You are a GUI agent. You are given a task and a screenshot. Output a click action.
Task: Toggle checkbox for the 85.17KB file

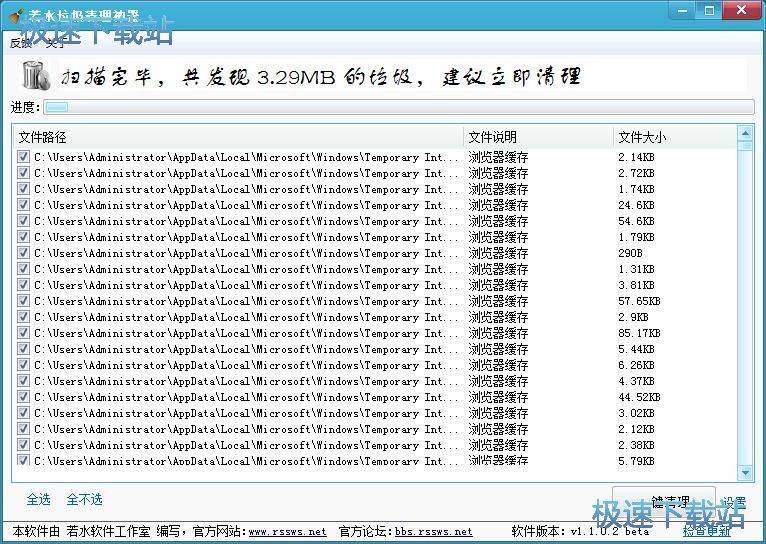[23, 333]
